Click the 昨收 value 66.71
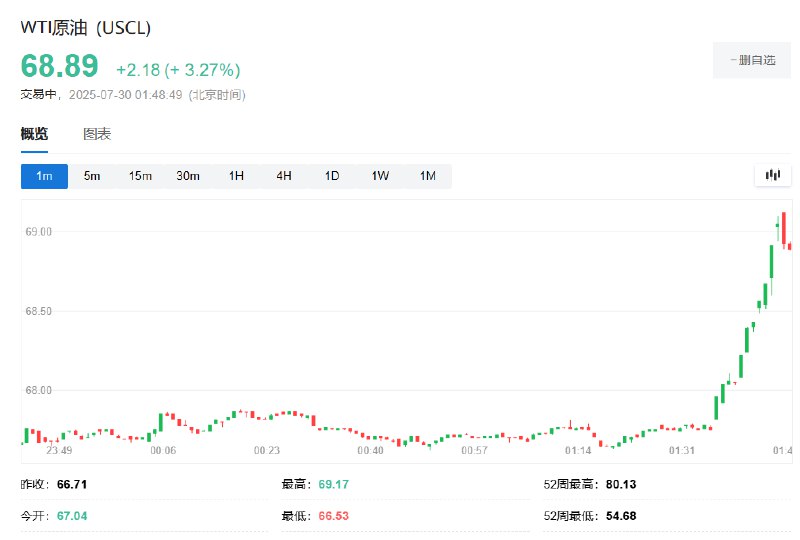 tap(72, 484)
